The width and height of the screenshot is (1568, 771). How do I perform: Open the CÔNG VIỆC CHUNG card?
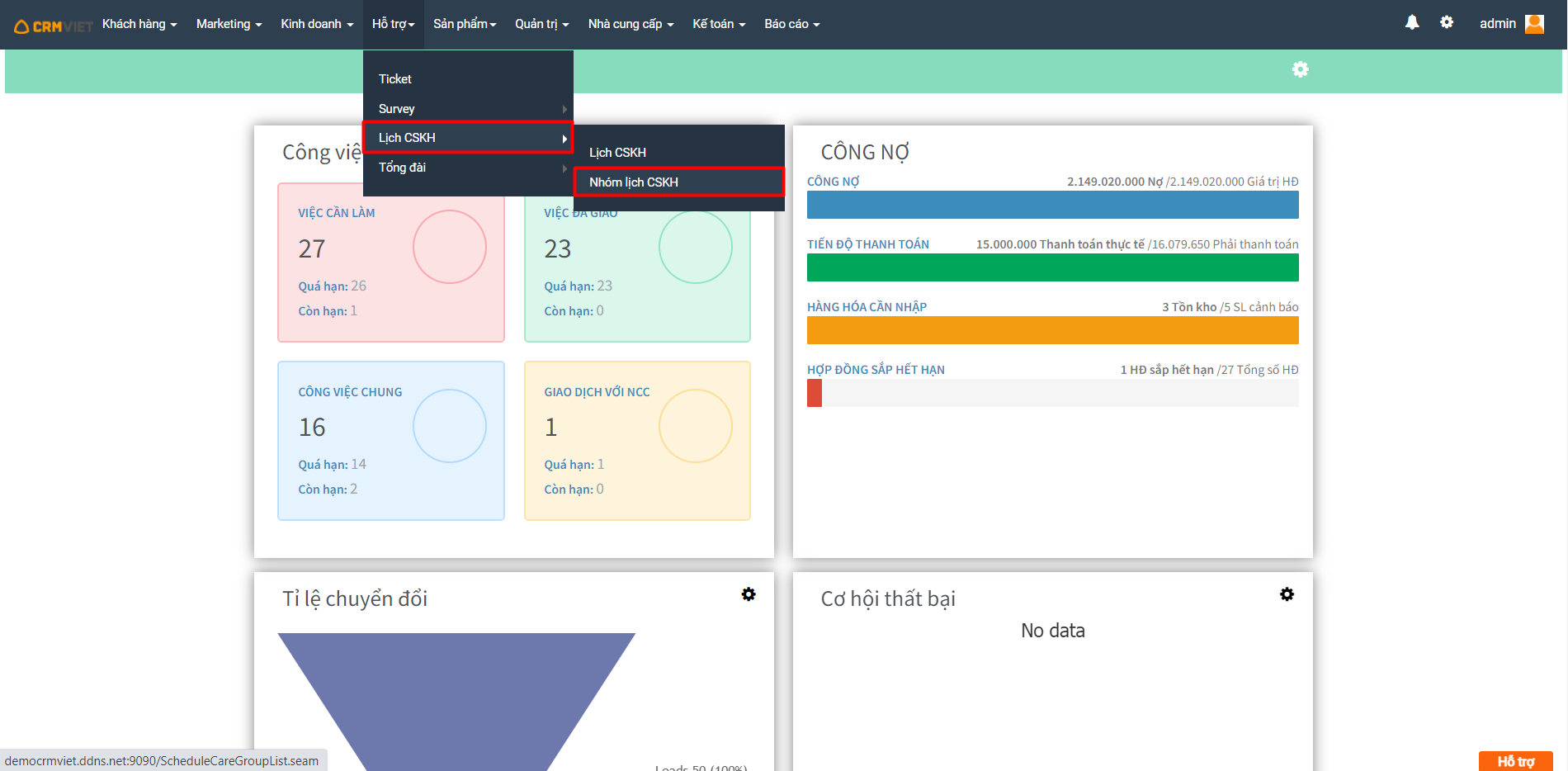[x=391, y=441]
